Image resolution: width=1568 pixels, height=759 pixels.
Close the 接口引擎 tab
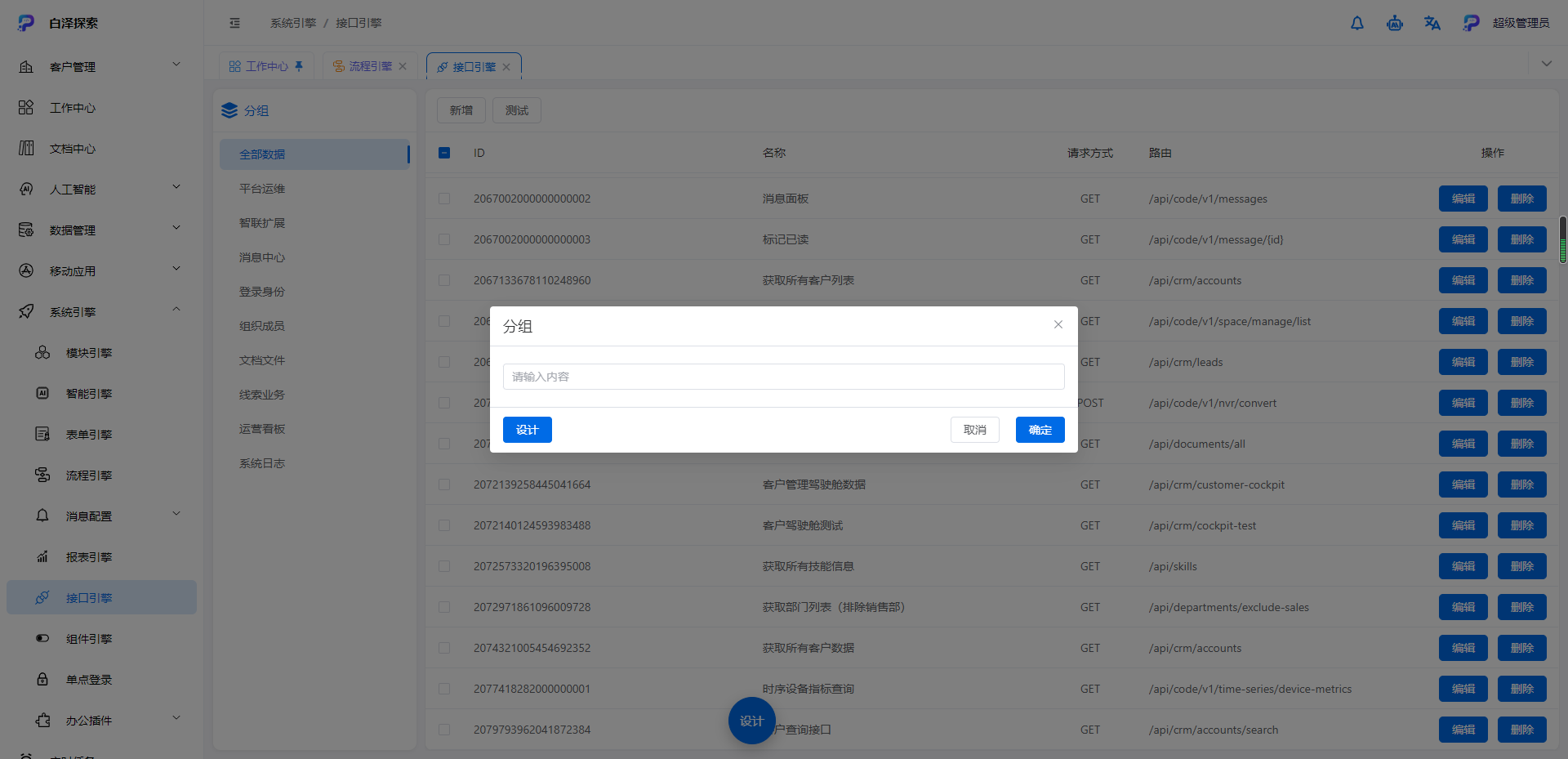tap(506, 67)
